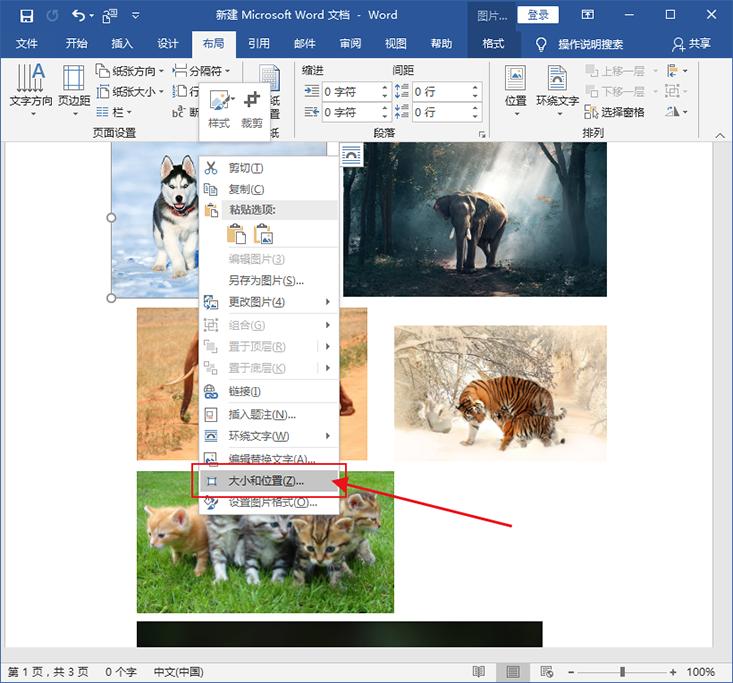This screenshot has width=733, height=683.
Task: Expand the Change Picture (更改图片) submenu
Action: [x=268, y=302]
